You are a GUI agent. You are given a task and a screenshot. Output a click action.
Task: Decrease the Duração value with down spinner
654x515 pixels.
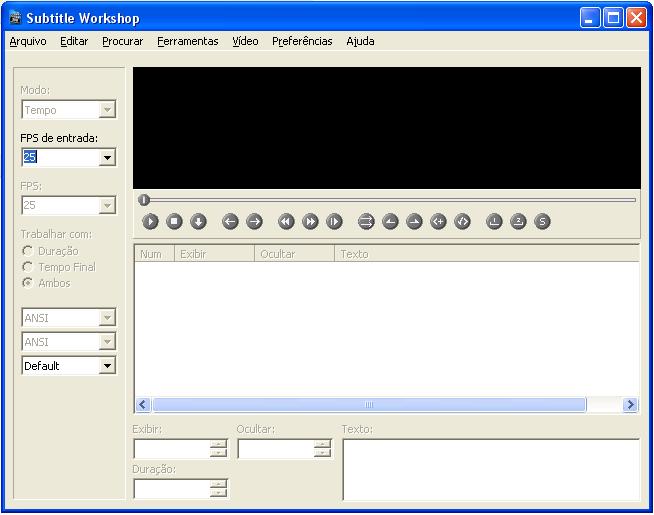(x=218, y=493)
